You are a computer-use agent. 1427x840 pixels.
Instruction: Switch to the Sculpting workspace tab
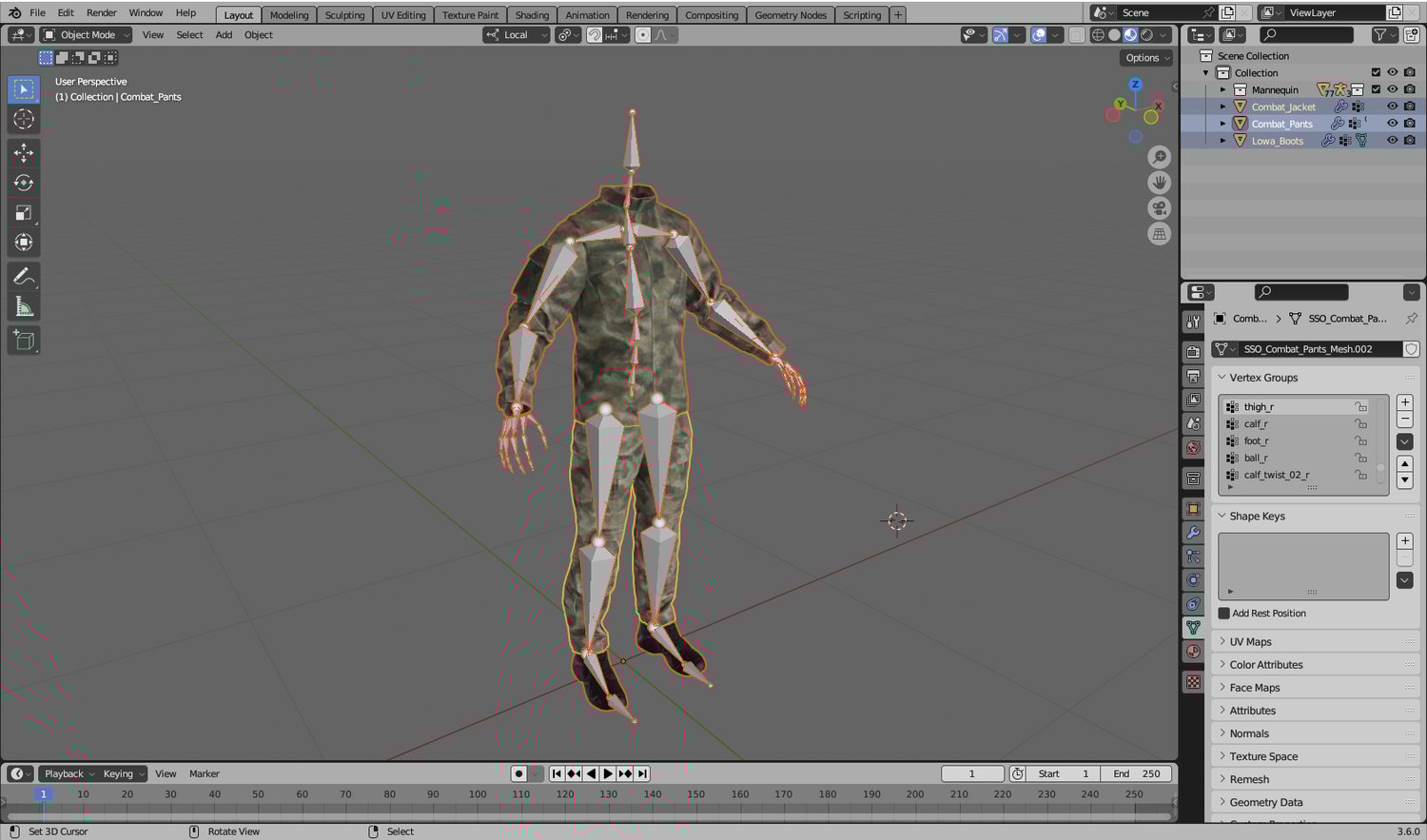[x=344, y=15]
